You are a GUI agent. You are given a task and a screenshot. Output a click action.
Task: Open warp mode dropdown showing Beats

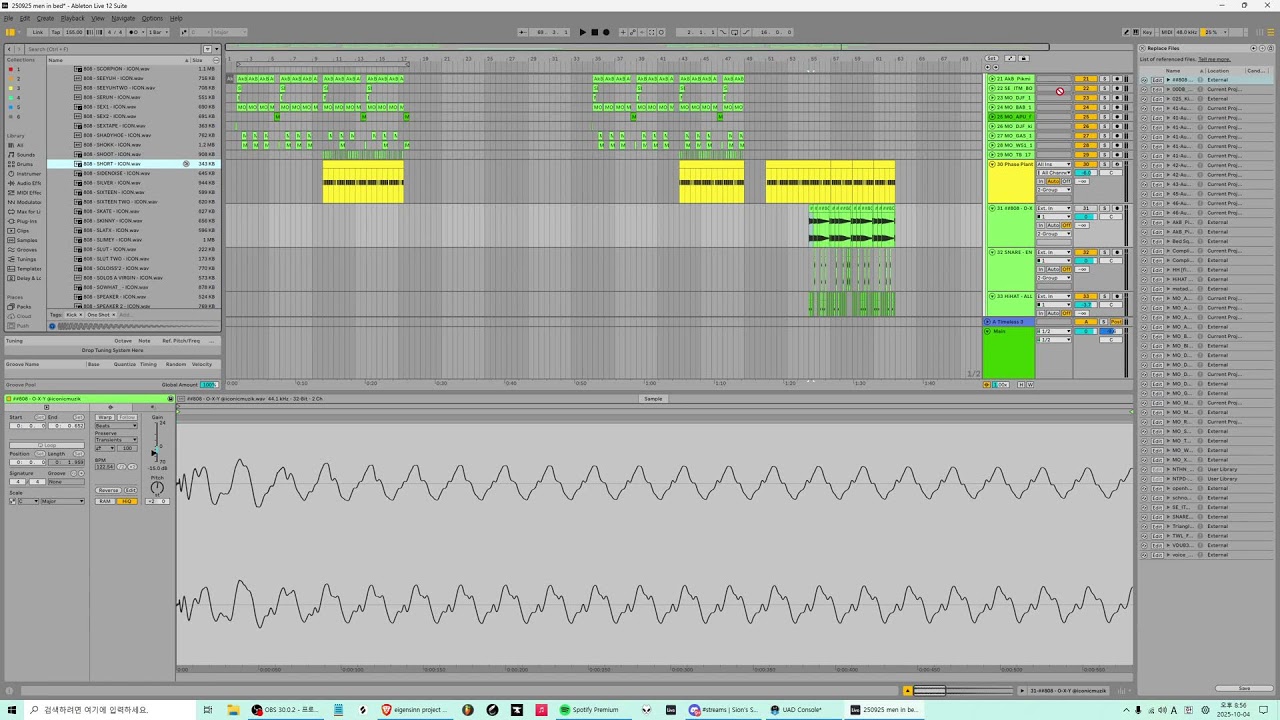click(116, 426)
